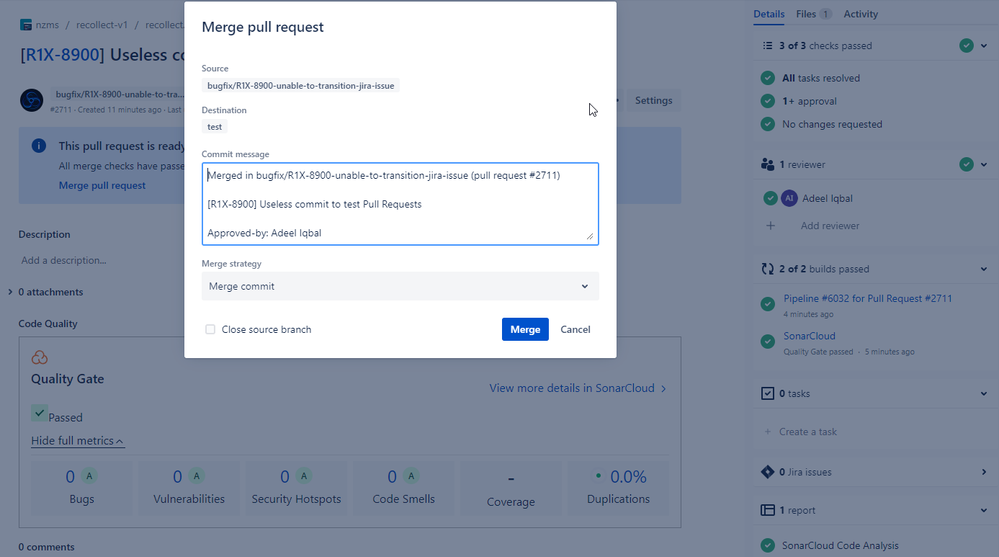Collapse the 1 reviewer section
The height and width of the screenshot is (557, 999).
click(x=984, y=164)
